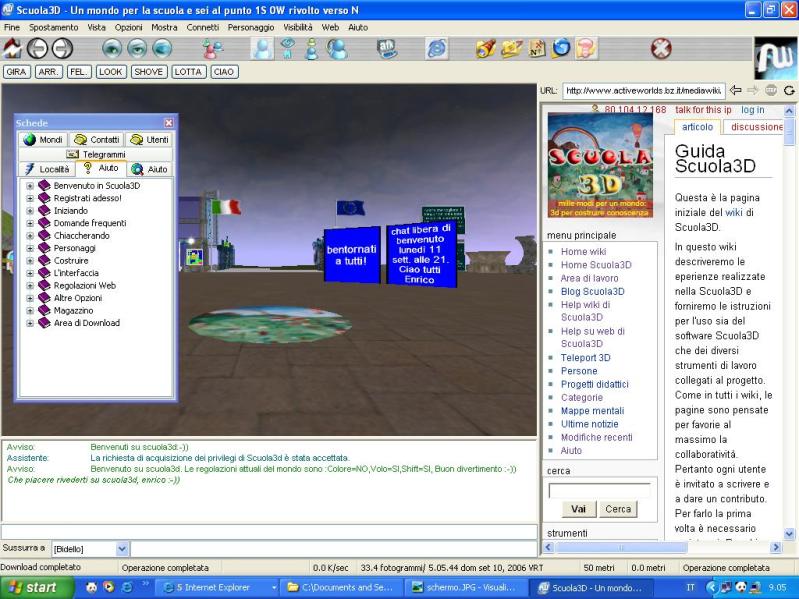The width and height of the screenshot is (799, 599).
Task: Click the chat afk bubble icon
Action: coord(387,48)
